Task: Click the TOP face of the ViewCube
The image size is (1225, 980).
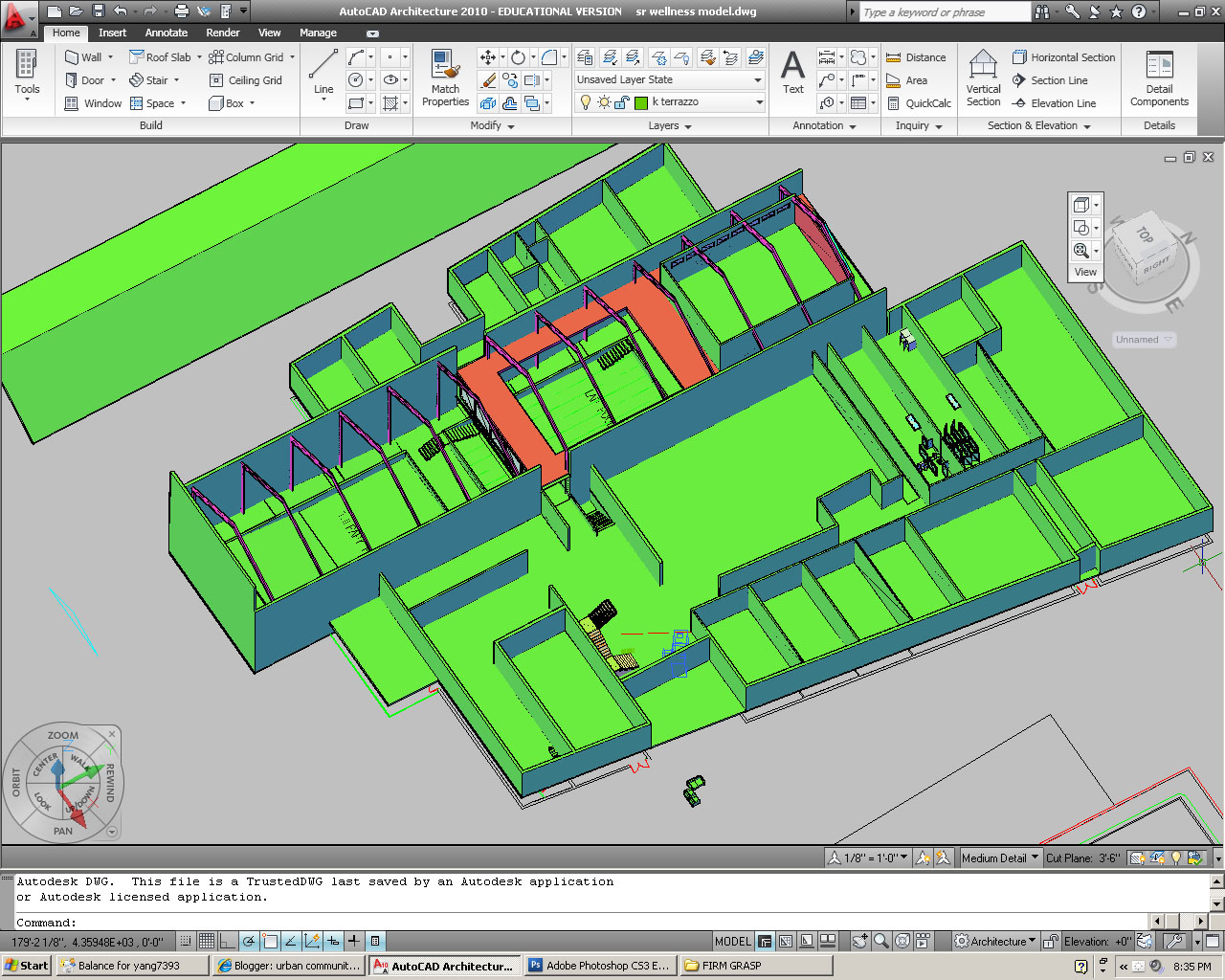Action: [x=1144, y=234]
